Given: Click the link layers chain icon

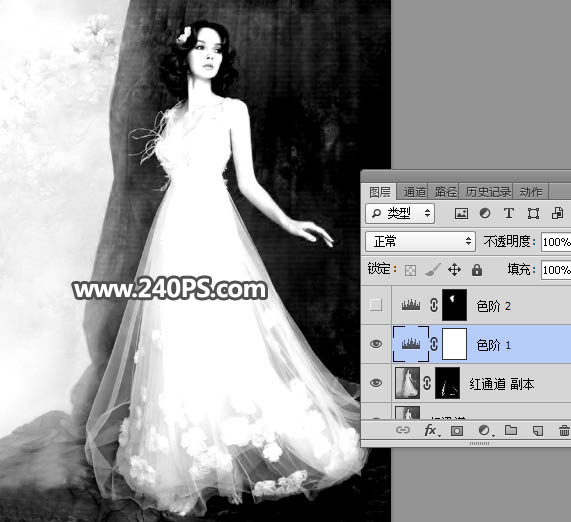Looking at the screenshot, I should [402, 430].
